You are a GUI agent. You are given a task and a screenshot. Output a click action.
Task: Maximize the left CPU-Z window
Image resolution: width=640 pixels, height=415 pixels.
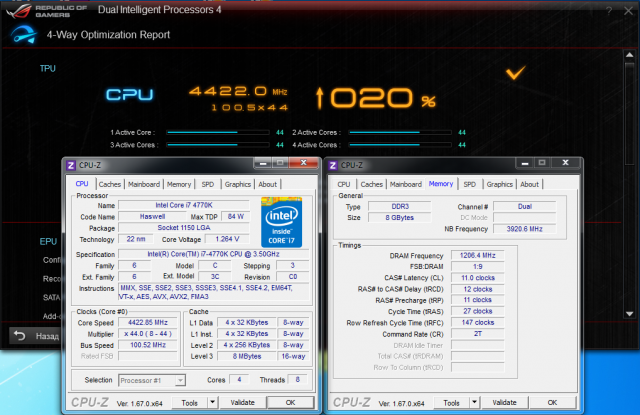click(x=280, y=163)
